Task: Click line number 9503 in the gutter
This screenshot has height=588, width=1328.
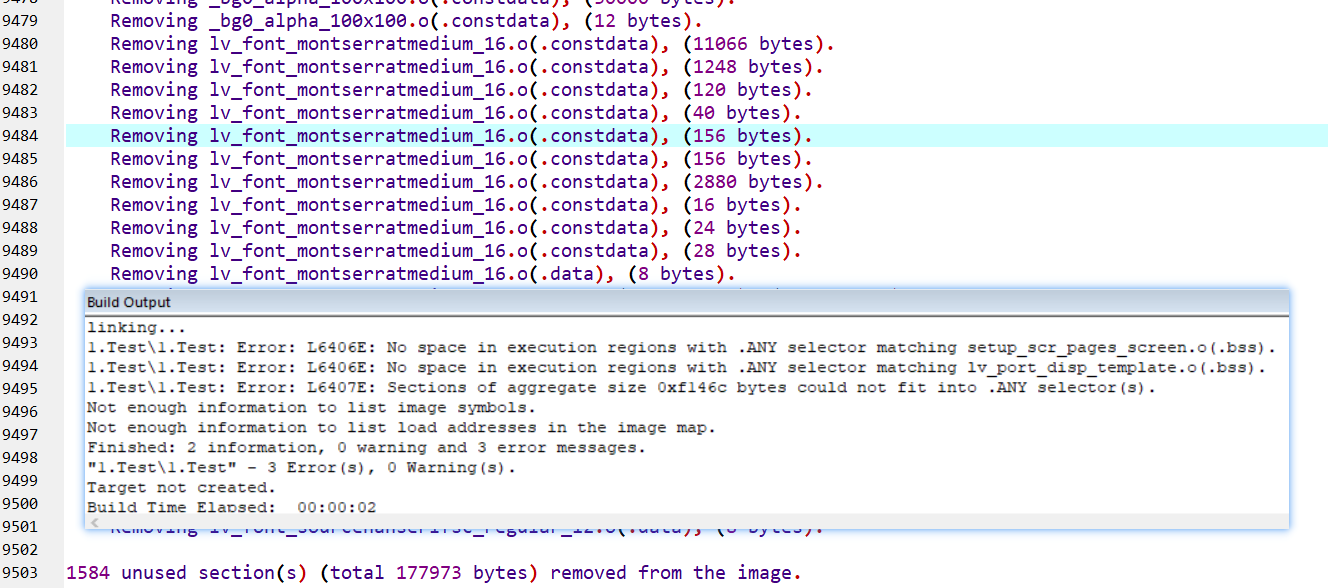Action: tap(20, 572)
